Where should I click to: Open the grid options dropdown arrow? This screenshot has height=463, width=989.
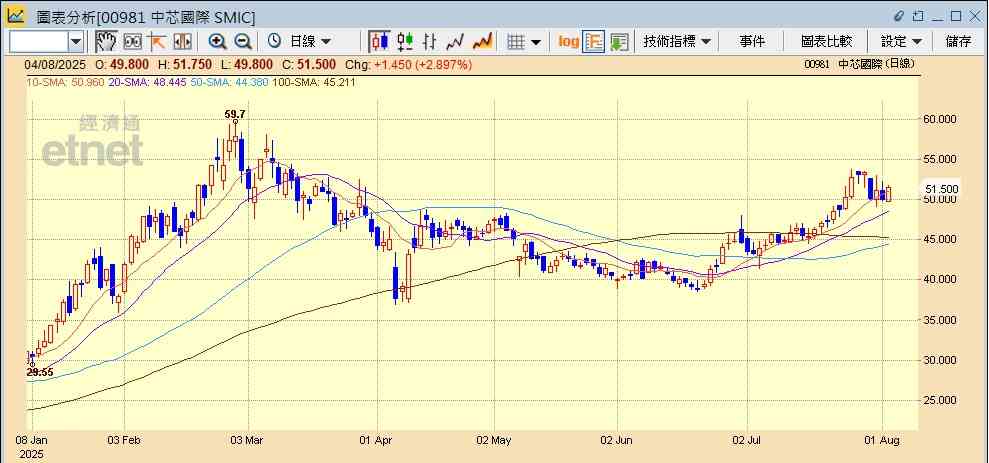click(536, 42)
